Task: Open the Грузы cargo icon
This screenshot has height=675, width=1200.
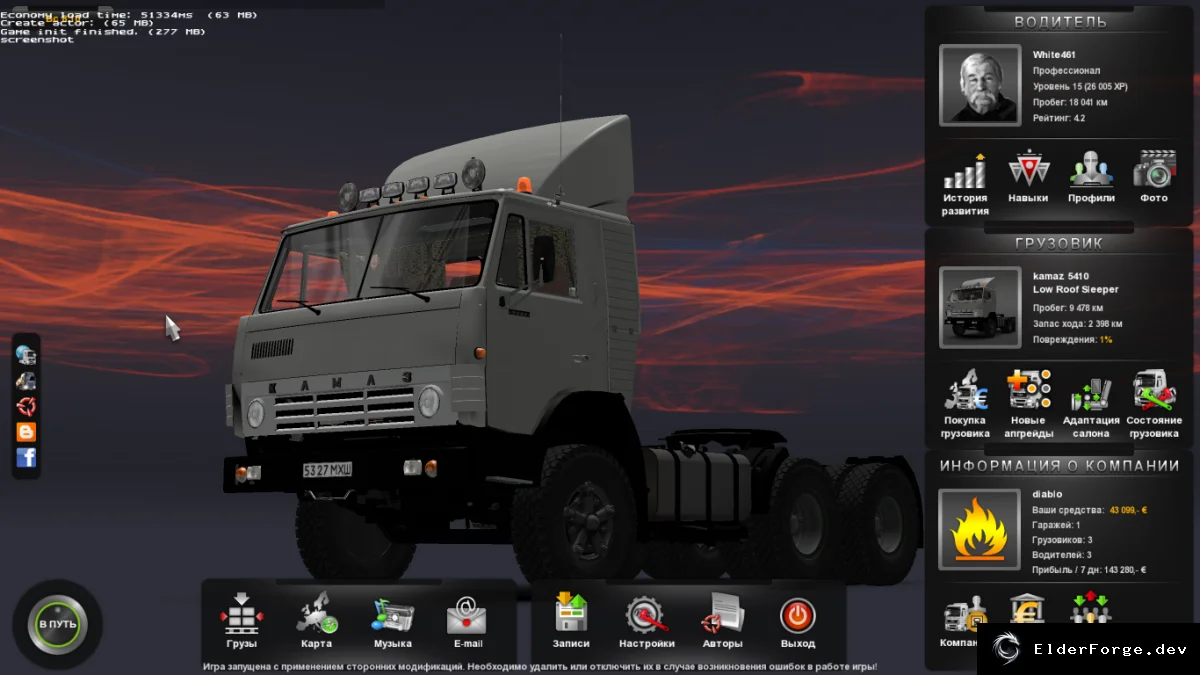Action: 241,613
